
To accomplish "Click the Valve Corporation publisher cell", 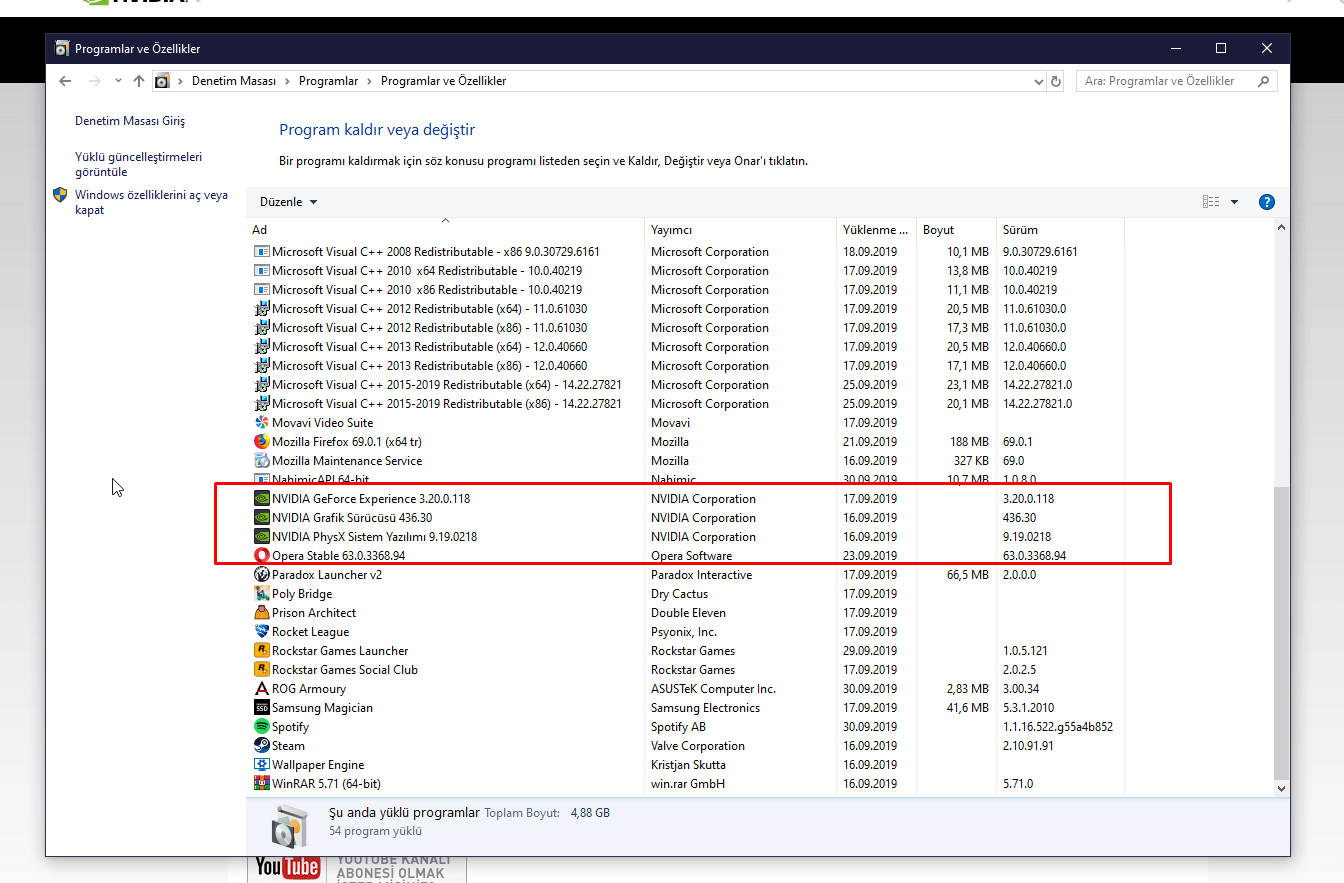I will 698,746.
